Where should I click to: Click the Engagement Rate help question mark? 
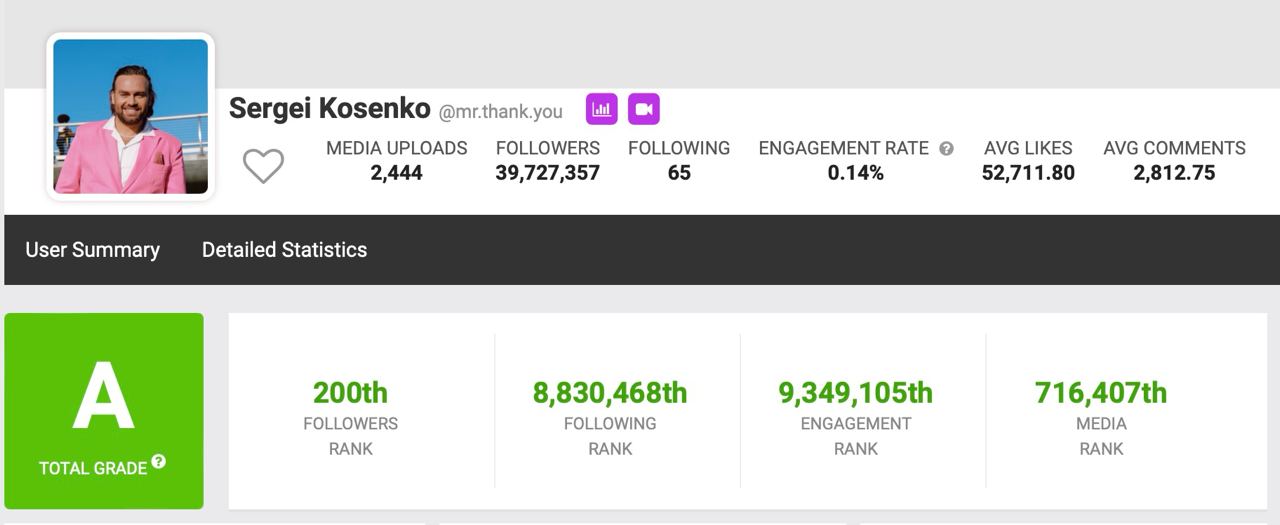[x=946, y=149]
